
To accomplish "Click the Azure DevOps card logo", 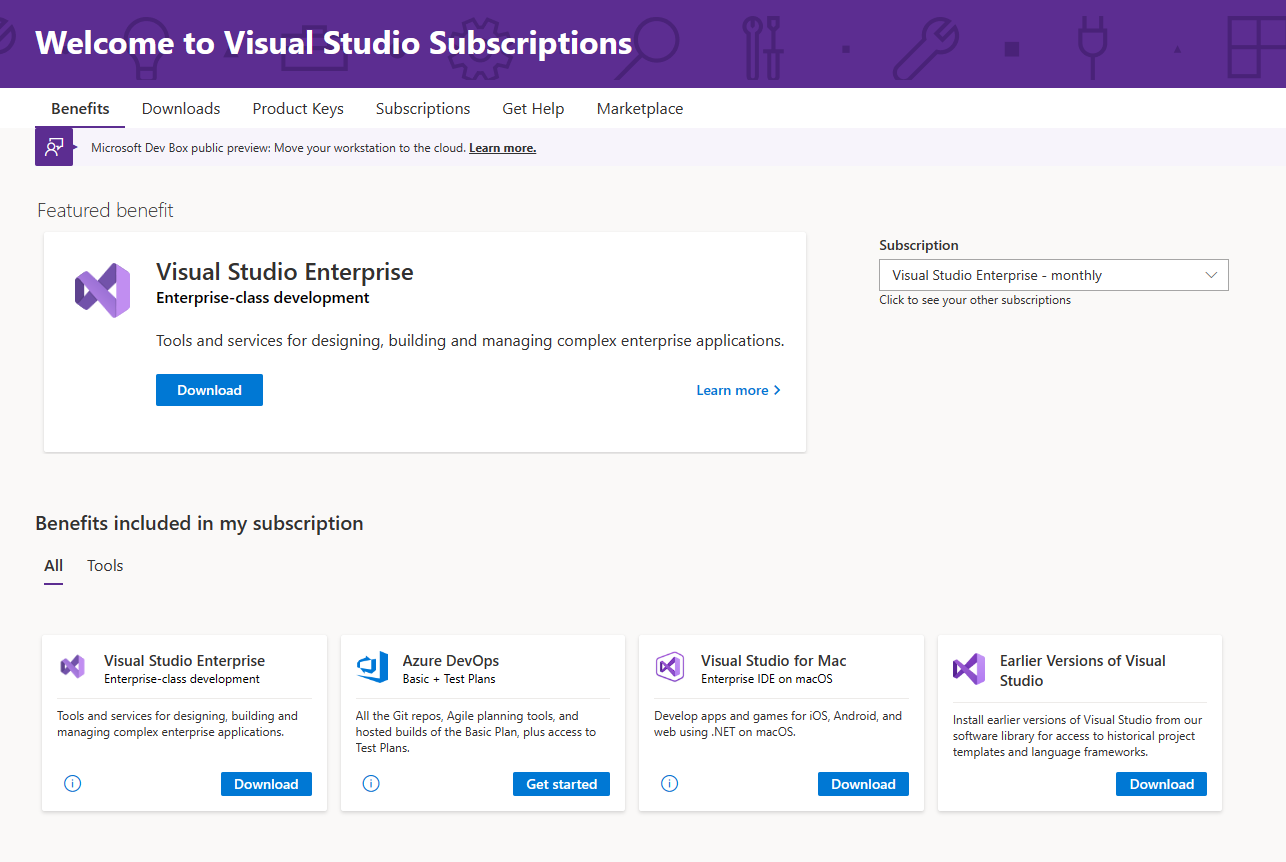I will [x=372, y=667].
